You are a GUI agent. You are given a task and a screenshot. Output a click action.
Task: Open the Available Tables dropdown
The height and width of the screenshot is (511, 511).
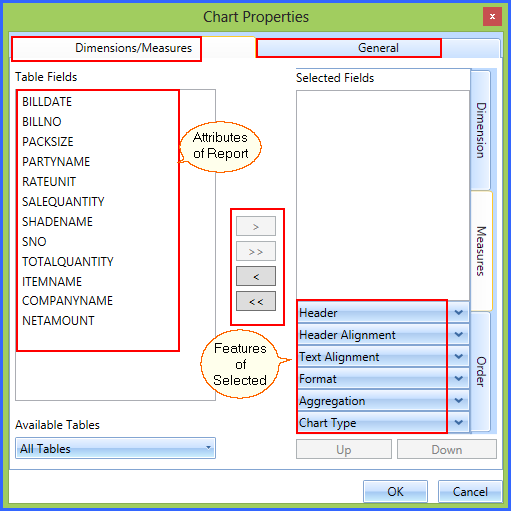tap(115, 448)
